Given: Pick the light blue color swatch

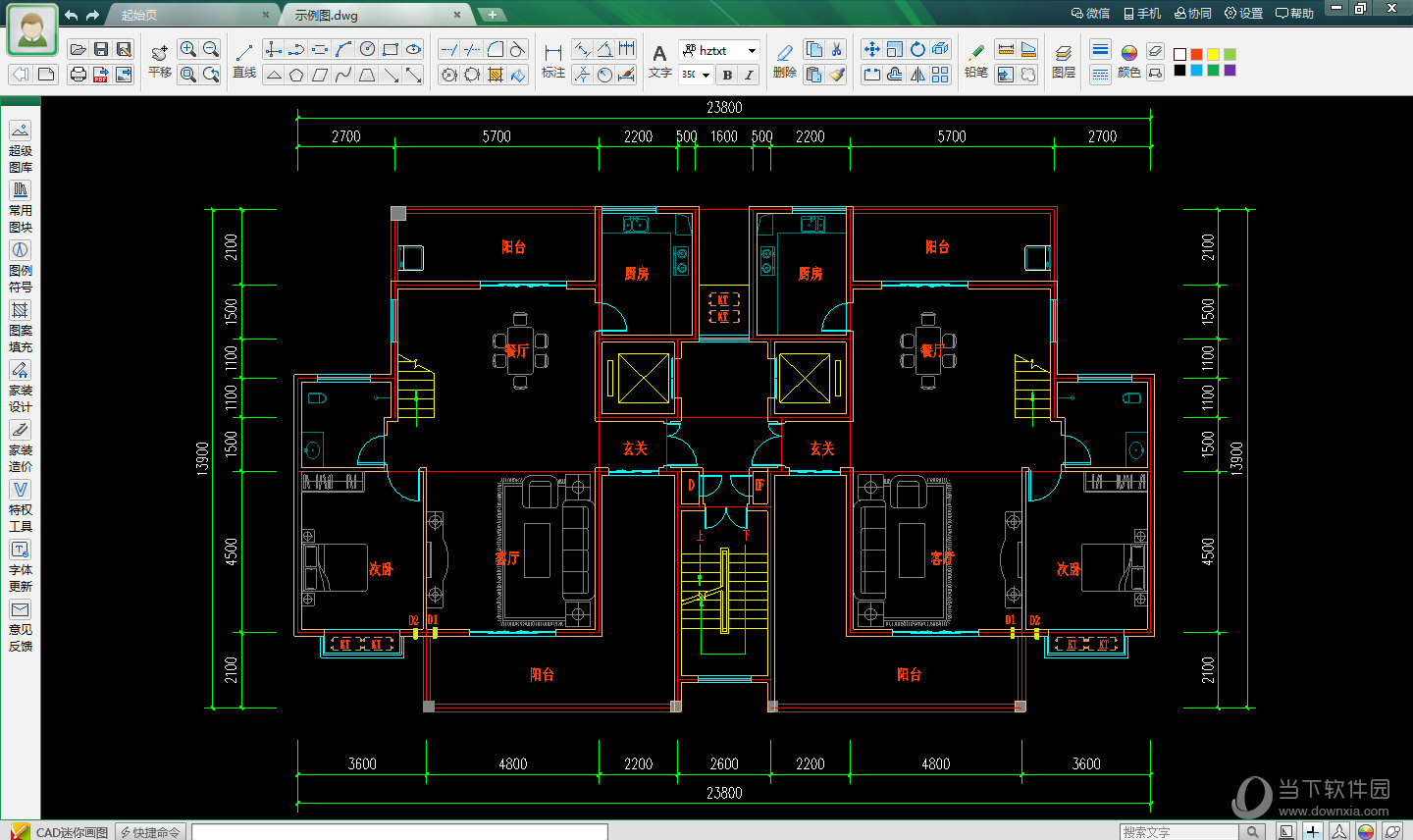Looking at the screenshot, I should (x=1197, y=71).
